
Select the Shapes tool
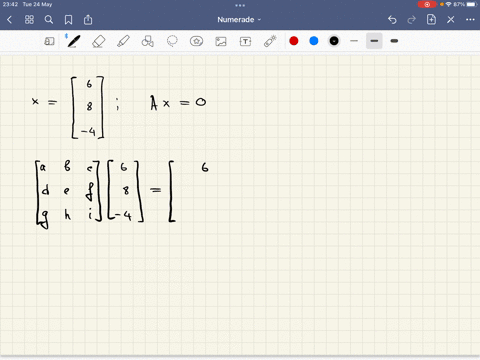coord(148,41)
